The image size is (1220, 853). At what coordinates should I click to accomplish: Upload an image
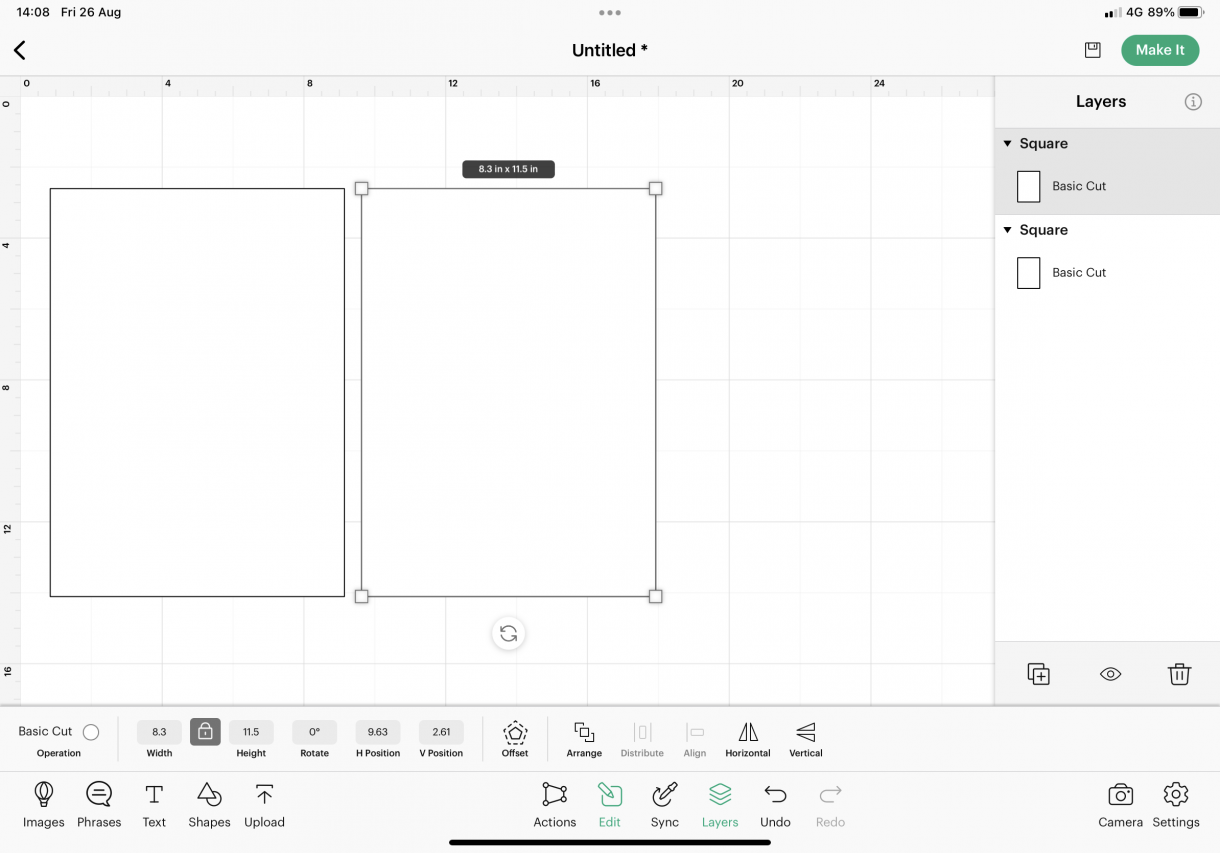(264, 805)
